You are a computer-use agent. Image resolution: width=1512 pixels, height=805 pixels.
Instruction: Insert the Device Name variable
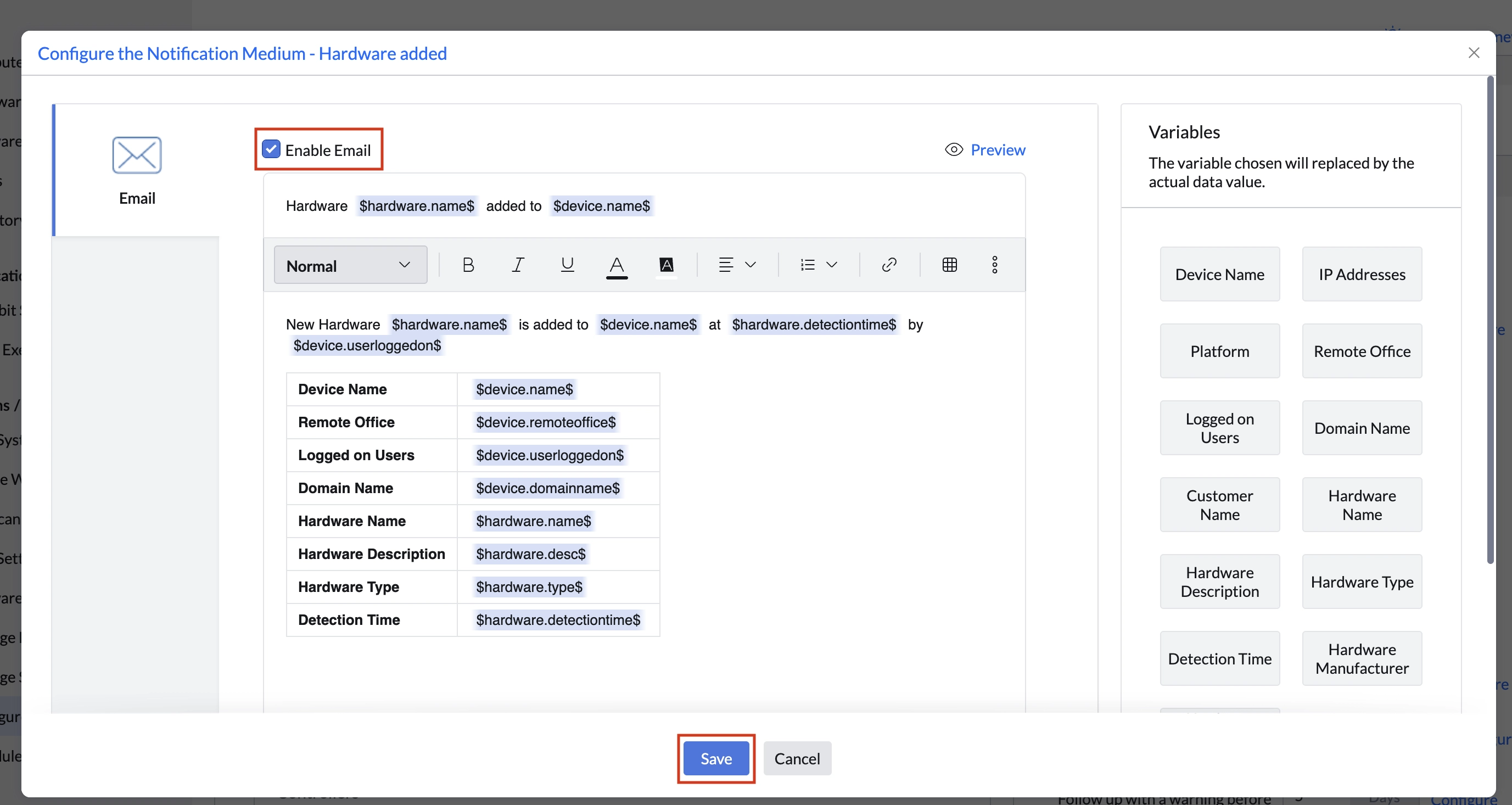1220,274
